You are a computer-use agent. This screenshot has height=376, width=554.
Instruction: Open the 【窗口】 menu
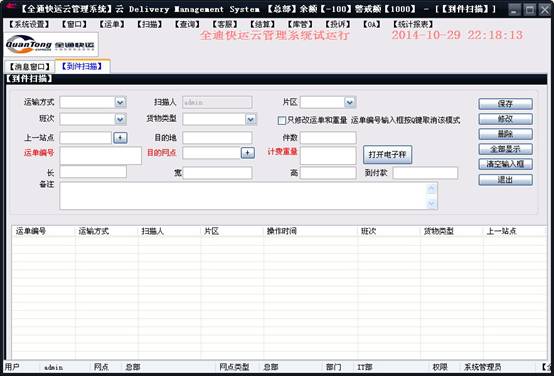tap(73, 24)
